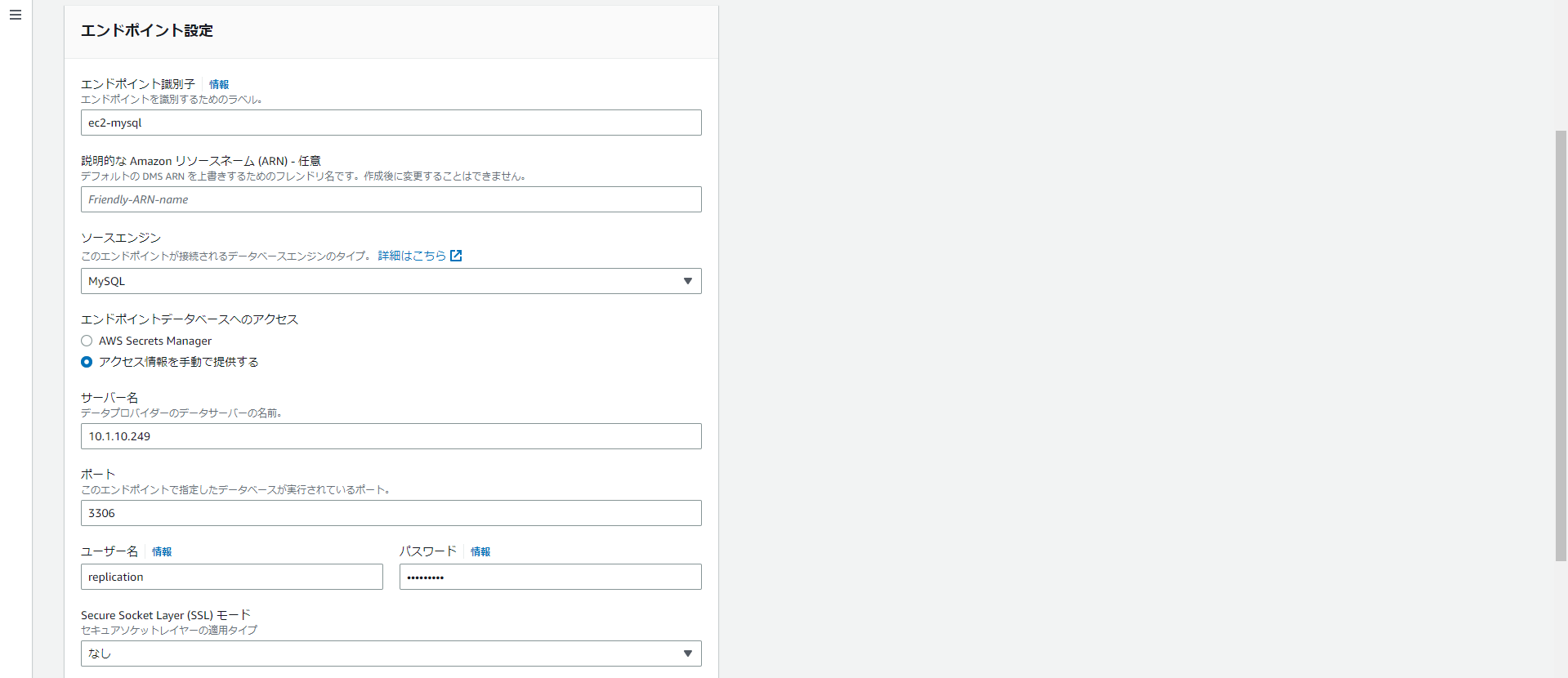The width and height of the screenshot is (1568, 678).
Task: Click the page vertical scrollbar
Action: pyautogui.click(x=1561, y=346)
